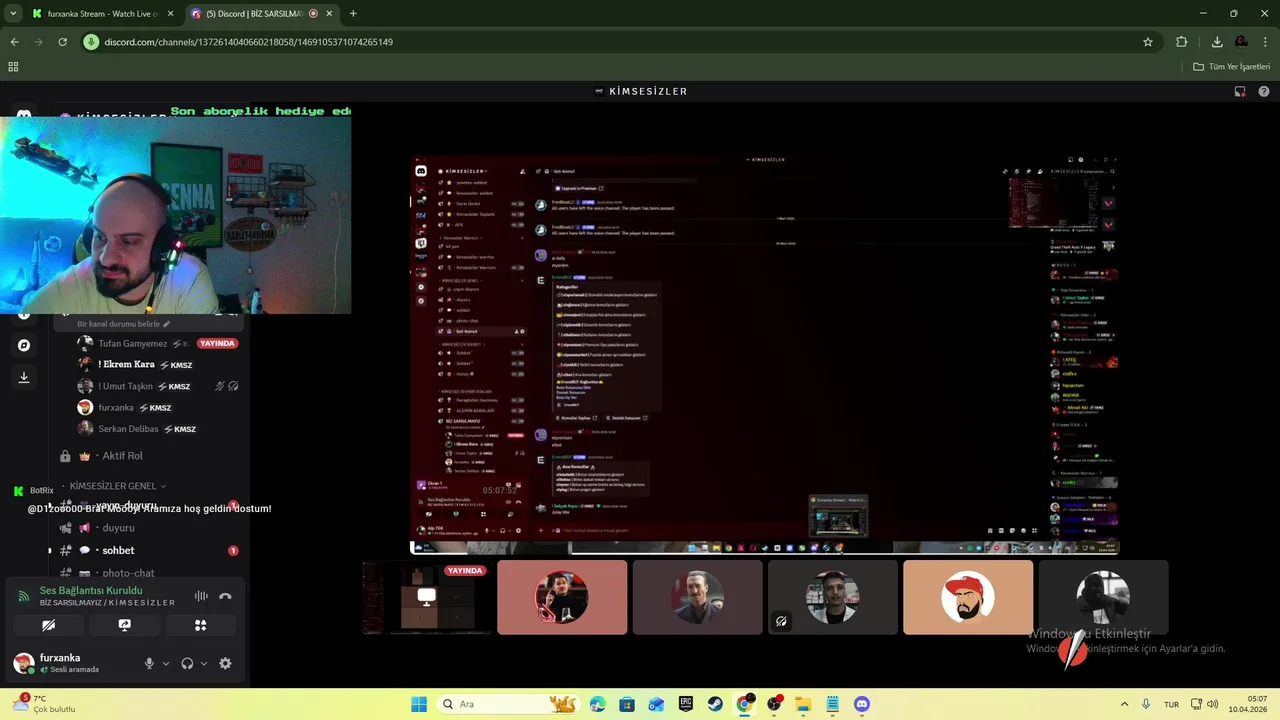Switch to Chrome in the taskbar

click(x=744, y=704)
